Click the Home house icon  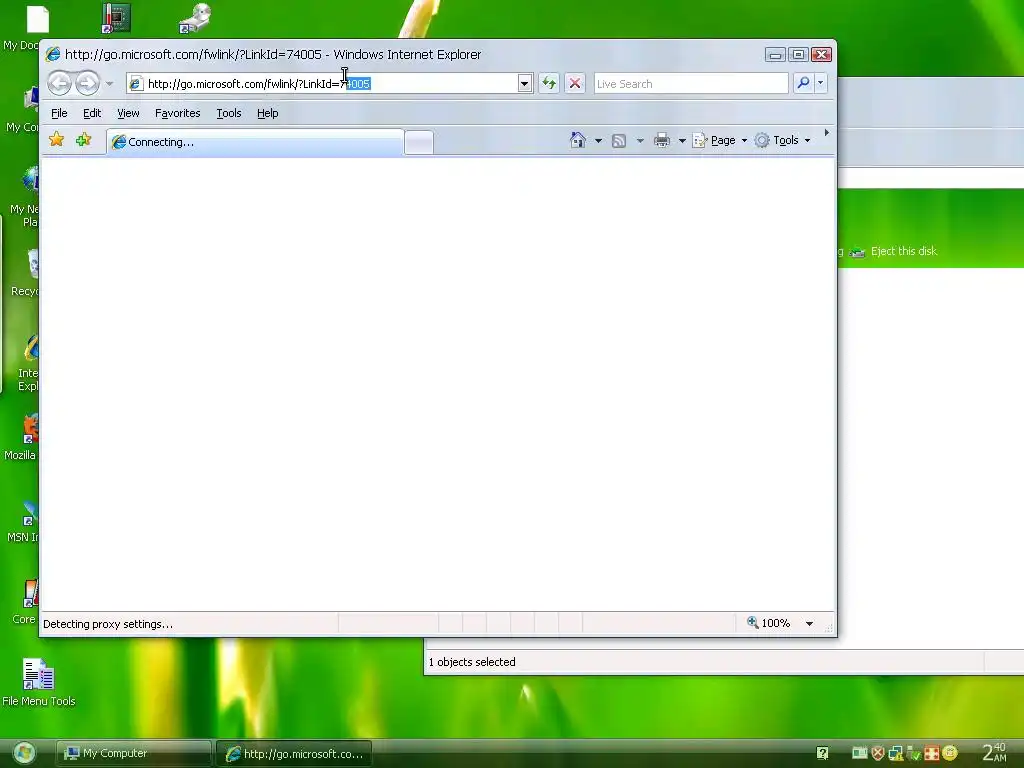click(x=578, y=140)
